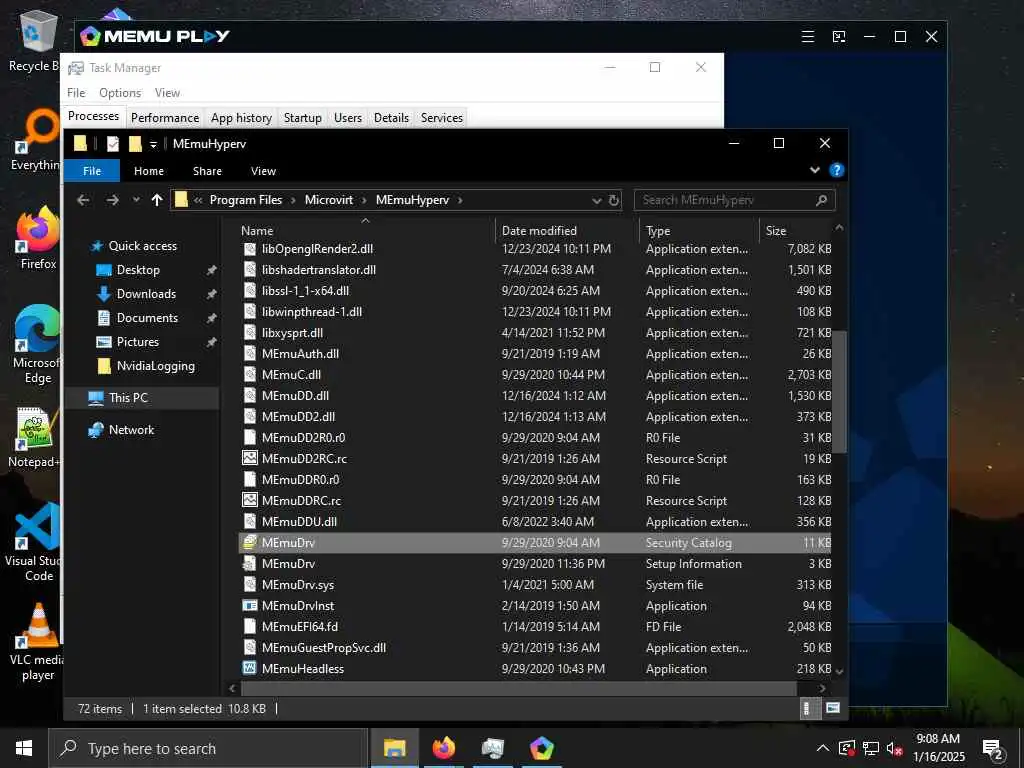Click the network tray icon

(x=871, y=748)
